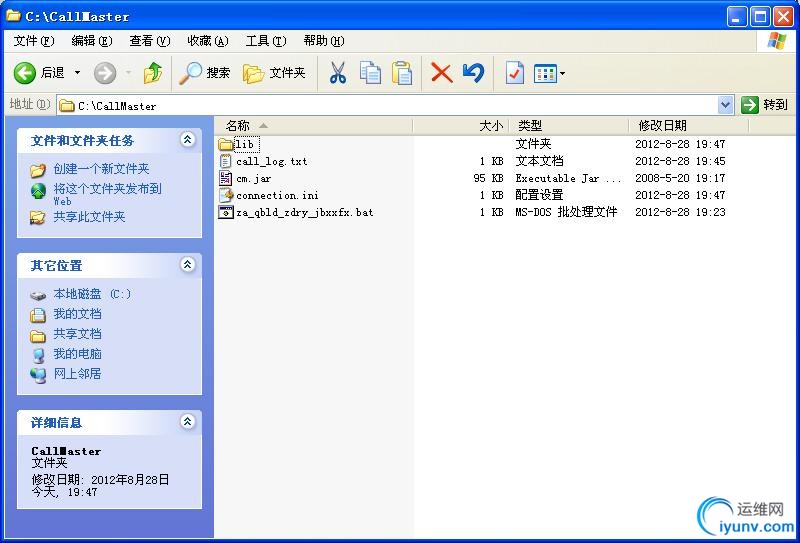The width and height of the screenshot is (800, 543).
Task: Click the My Computer monitor icon
Action: coord(38,355)
